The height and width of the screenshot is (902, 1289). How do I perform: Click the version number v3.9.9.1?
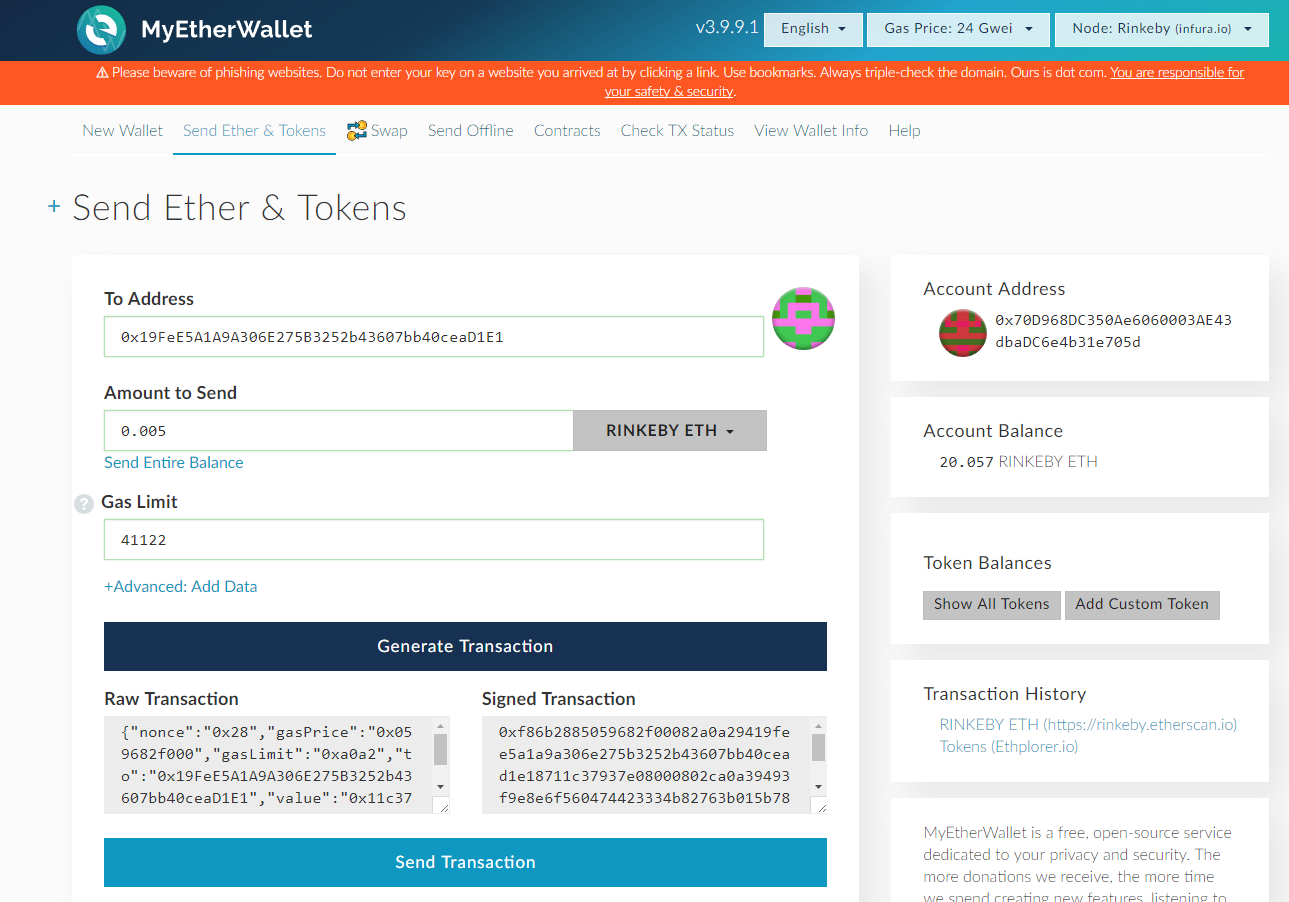727,27
